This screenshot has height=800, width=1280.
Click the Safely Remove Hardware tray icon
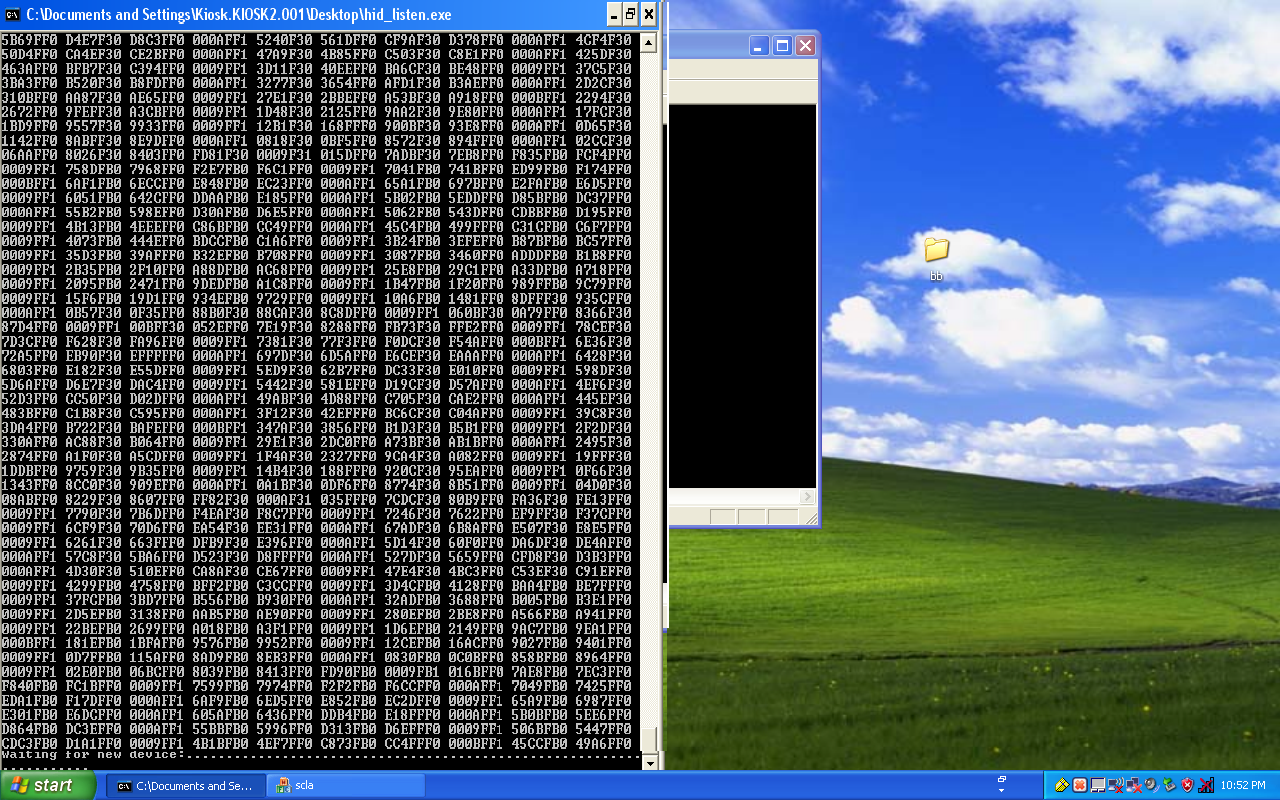click(1169, 785)
